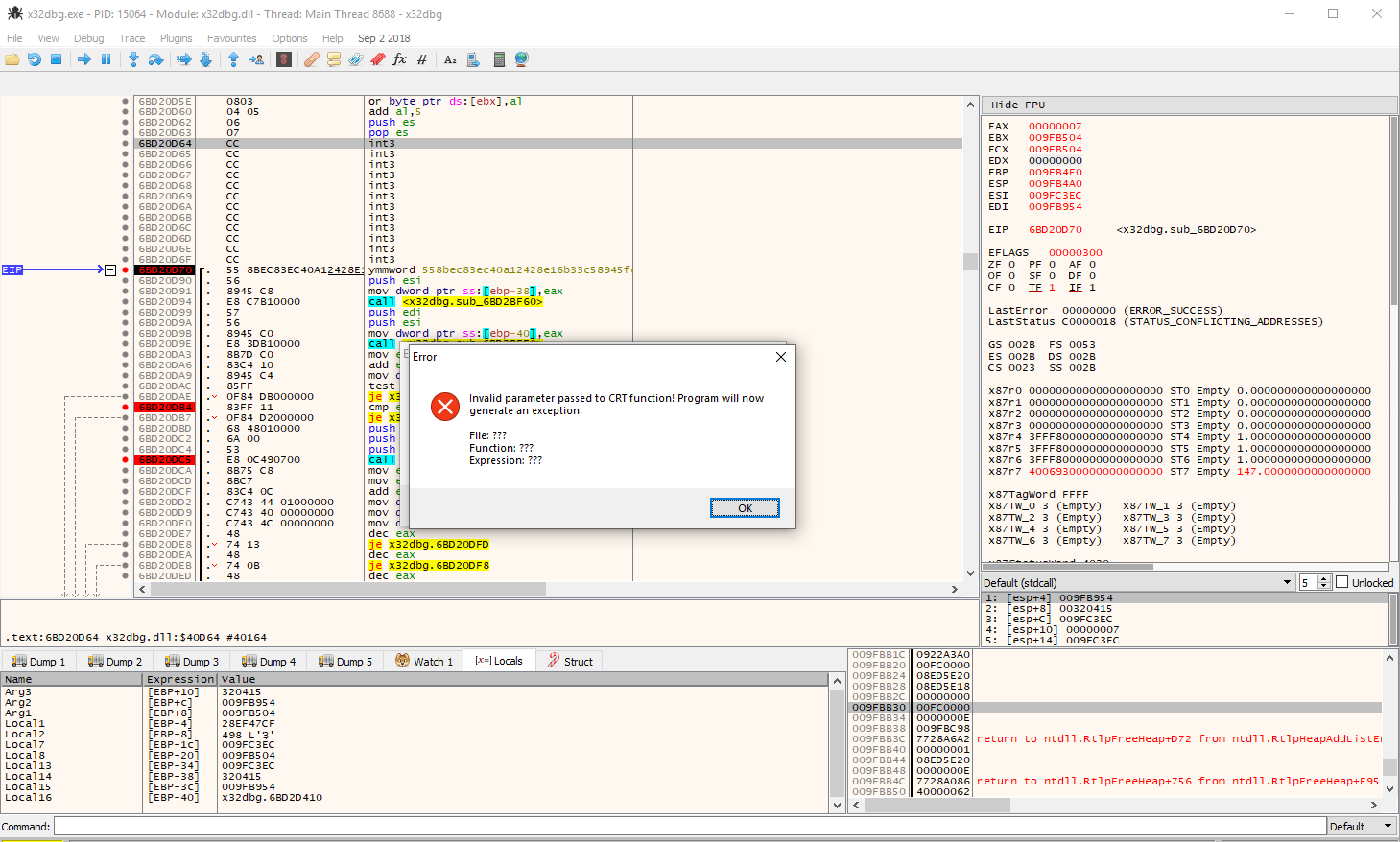1400x842 pixels.
Task: Open the Calculator icon
Action: point(499,59)
